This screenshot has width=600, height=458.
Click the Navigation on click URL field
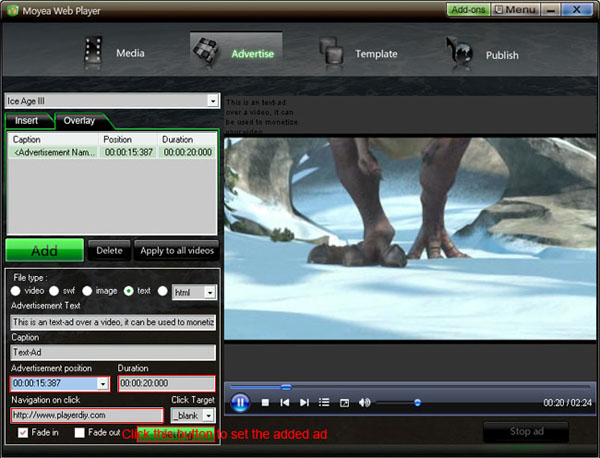tap(87, 415)
